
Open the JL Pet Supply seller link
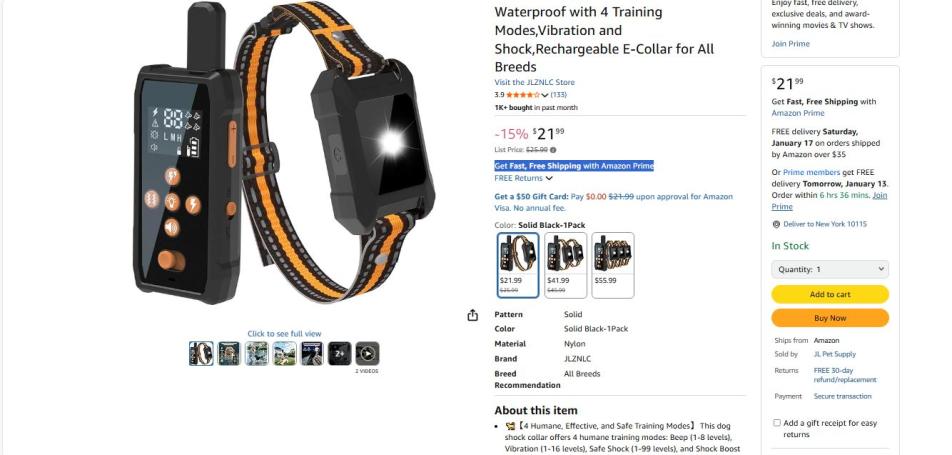(834, 354)
